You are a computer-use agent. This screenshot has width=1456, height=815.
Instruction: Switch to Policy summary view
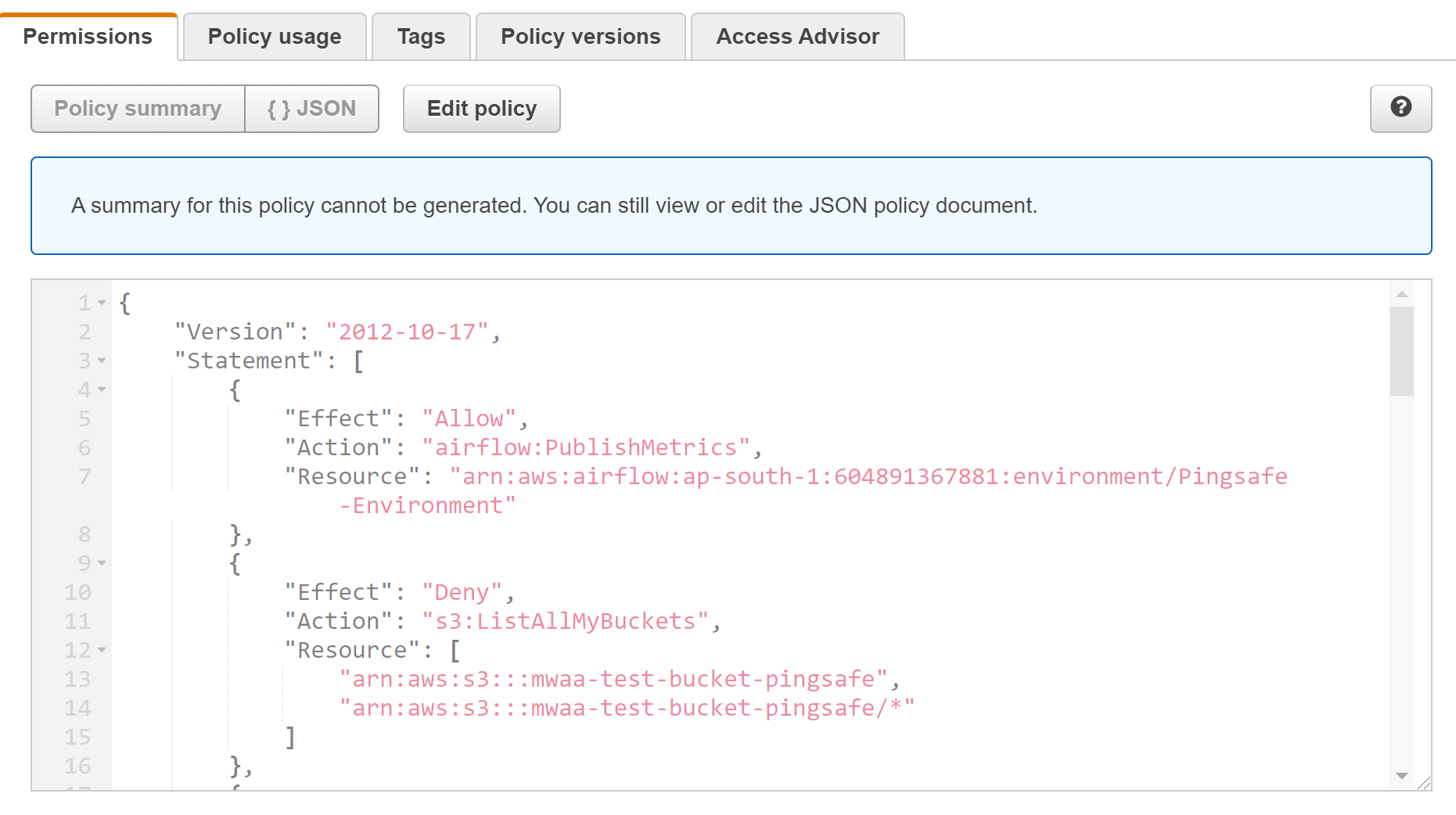(138, 109)
